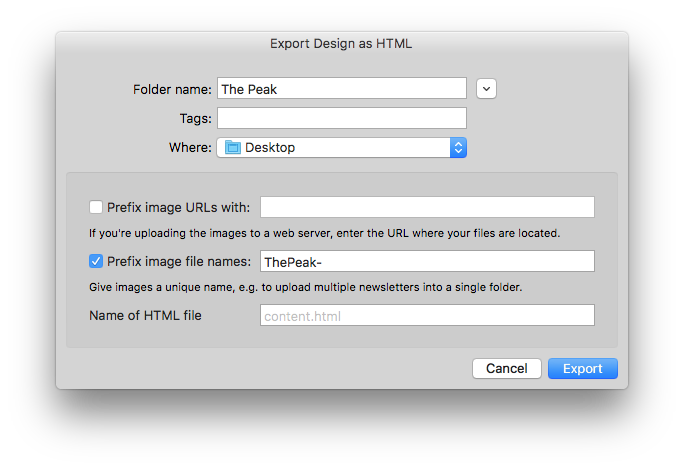Click the content.html file name field
684x469 pixels.
click(427, 315)
